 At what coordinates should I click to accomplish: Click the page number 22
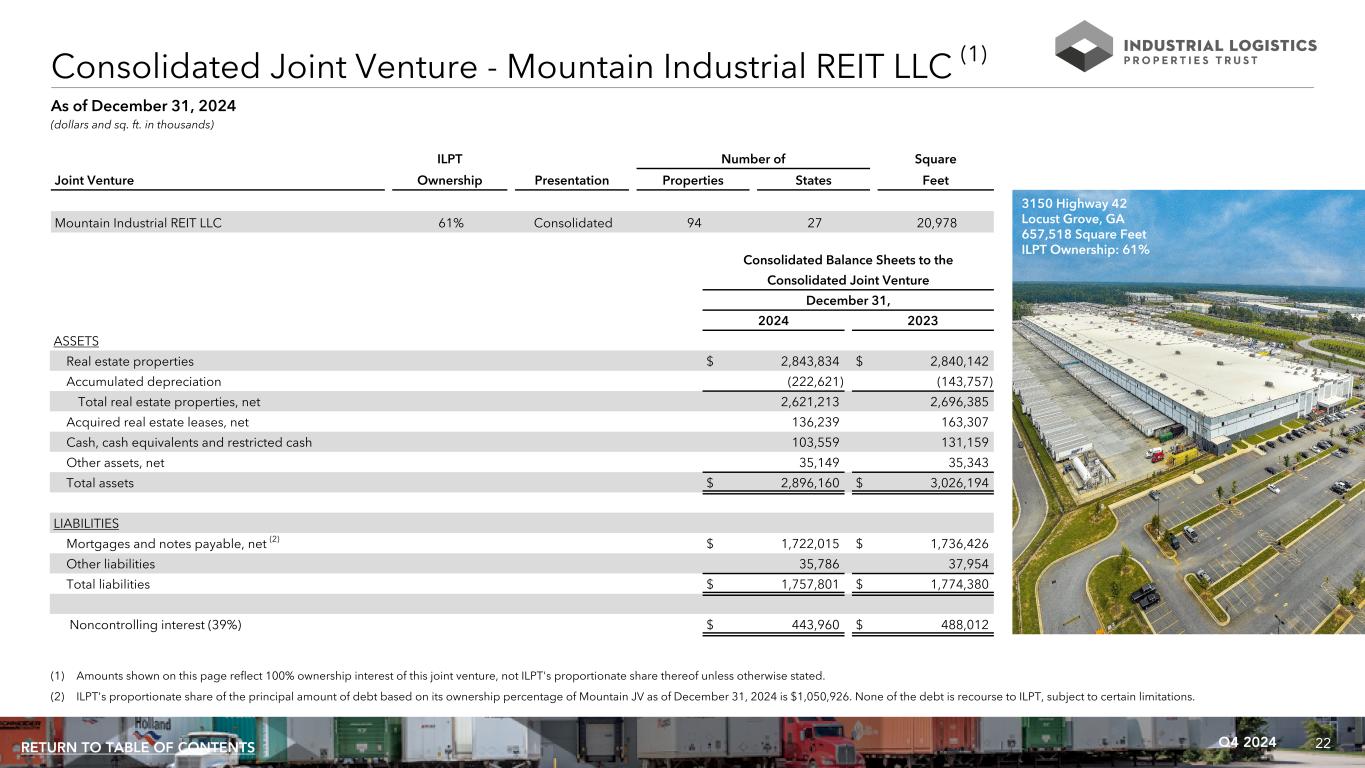(x=1323, y=742)
